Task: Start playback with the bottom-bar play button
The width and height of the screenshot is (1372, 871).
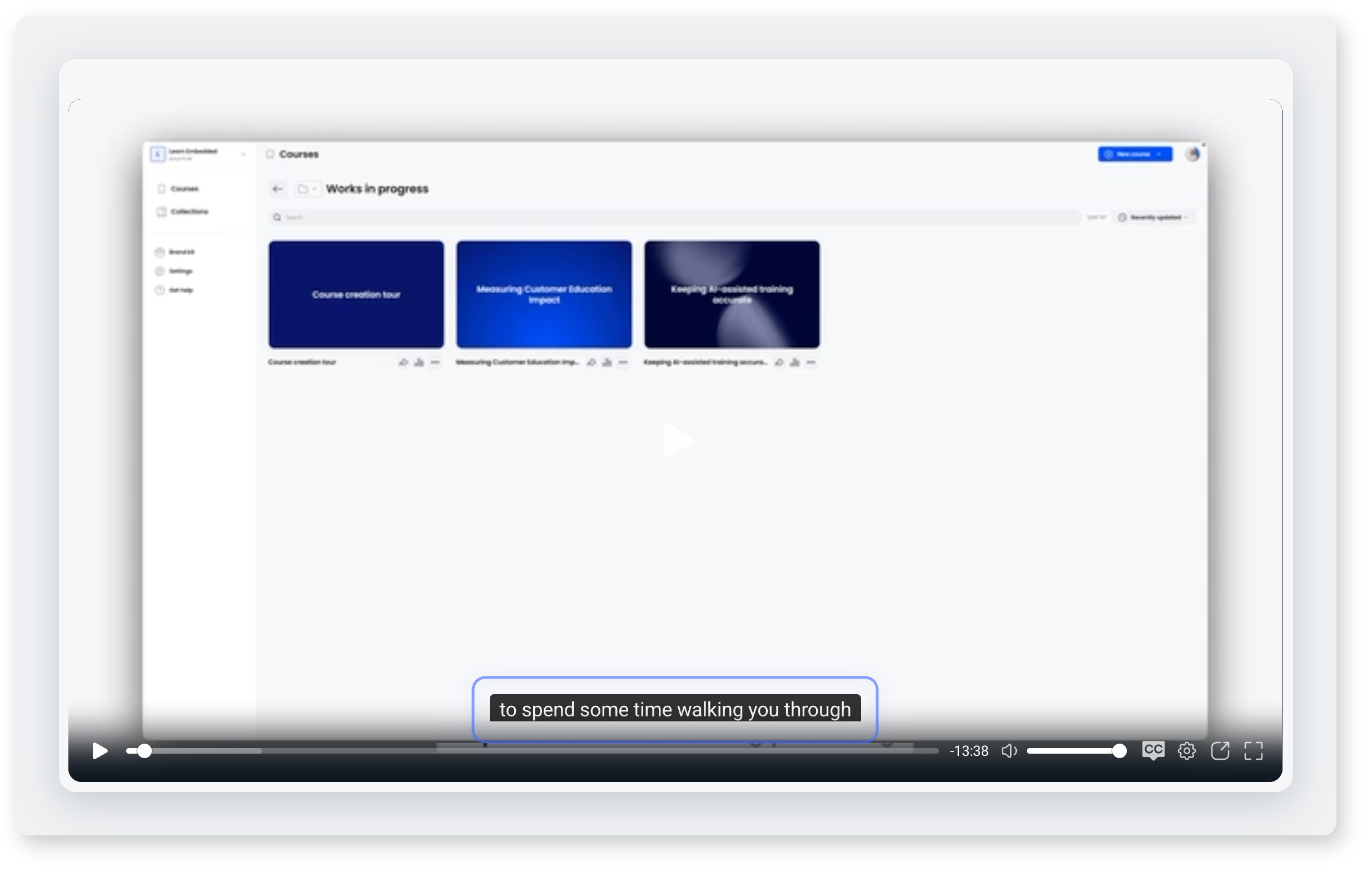Action: pos(100,751)
